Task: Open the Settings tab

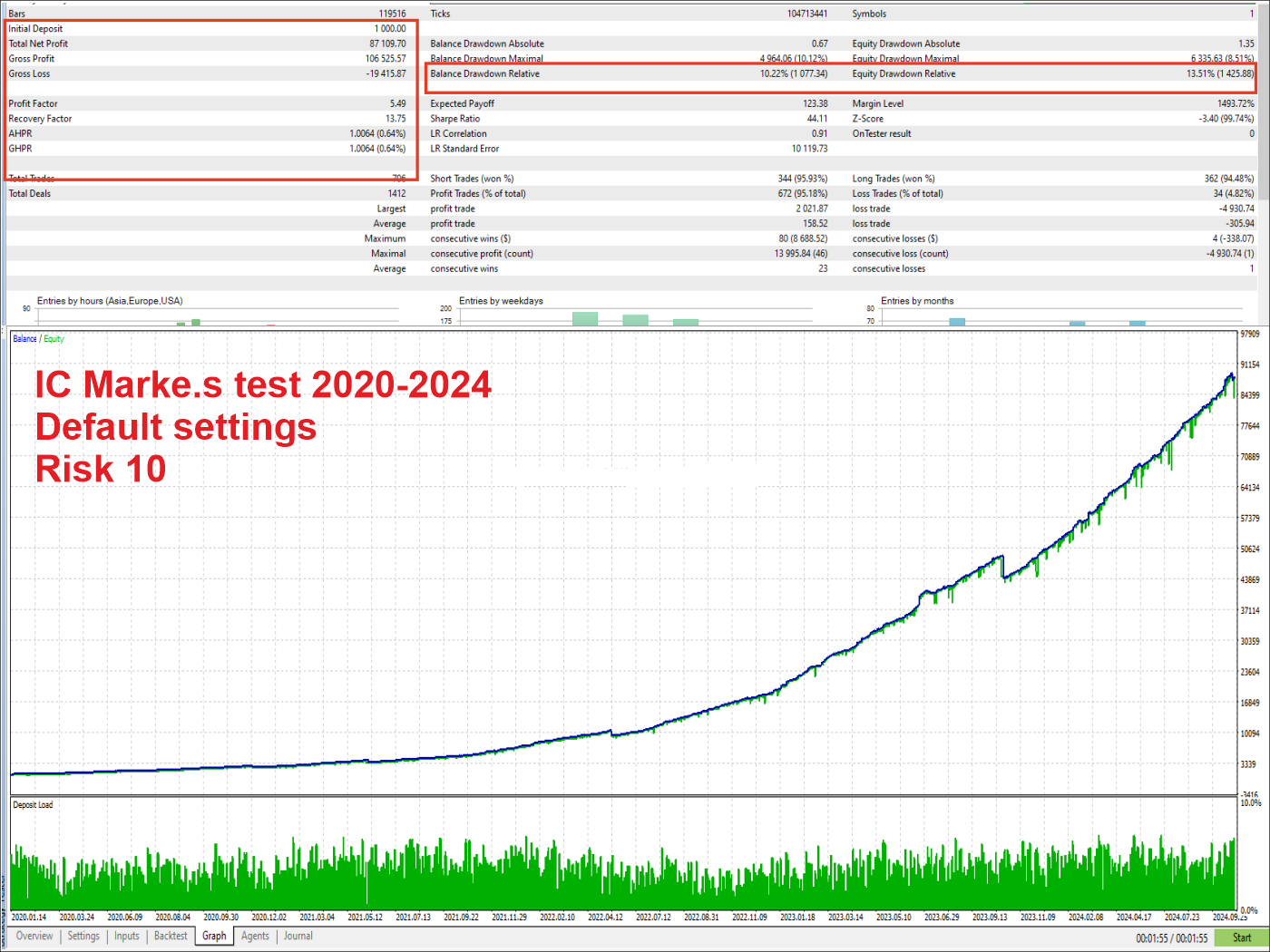Action: click(83, 936)
